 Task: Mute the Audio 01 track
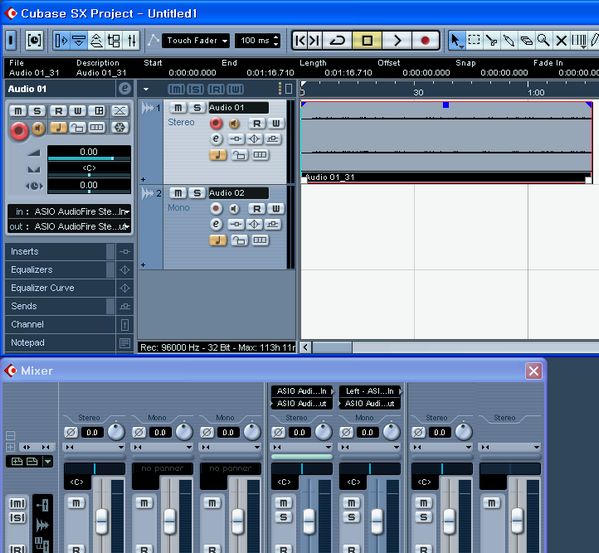point(178,108)
